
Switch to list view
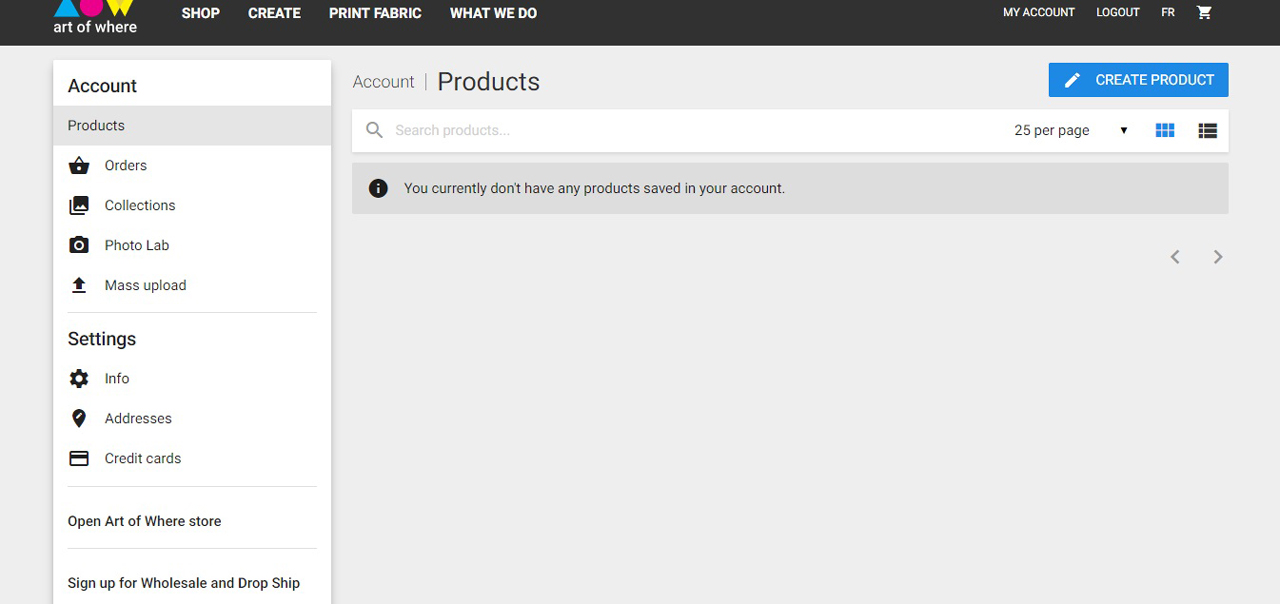point(1207,130)
